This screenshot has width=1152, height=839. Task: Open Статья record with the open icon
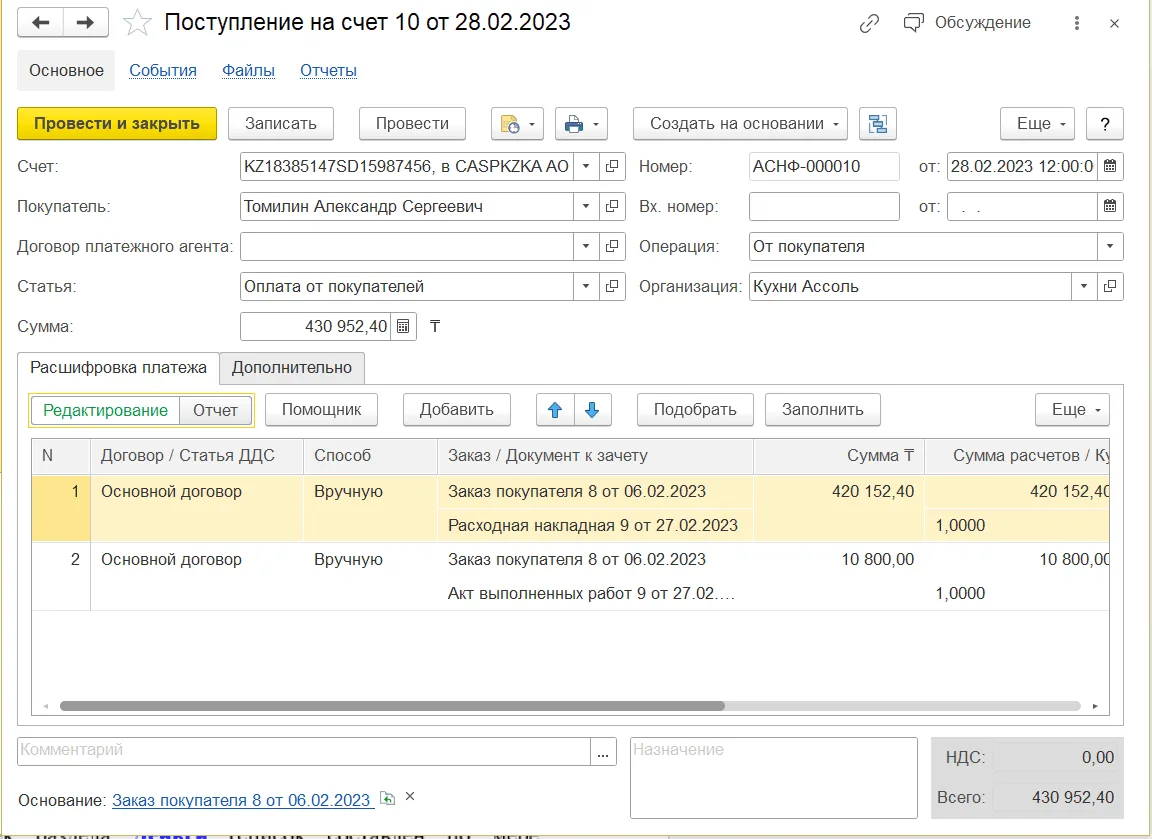(612, 287)
